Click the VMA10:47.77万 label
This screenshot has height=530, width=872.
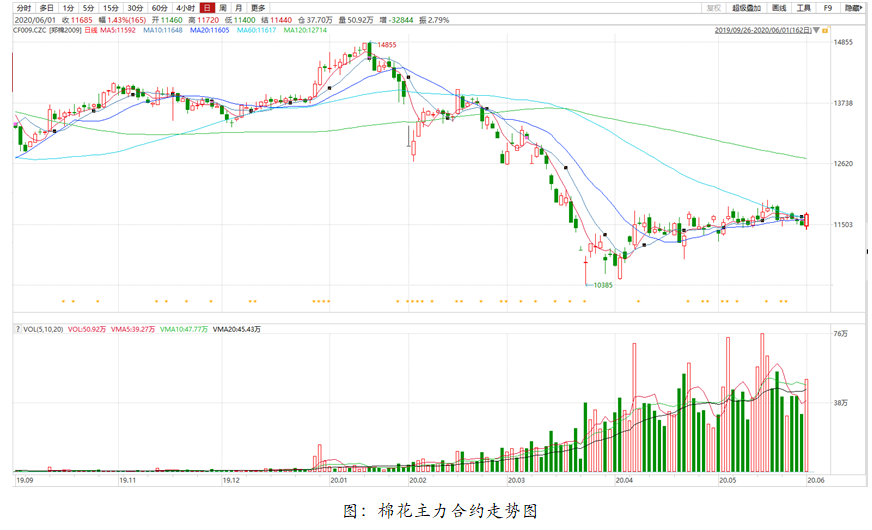(184, 329)
